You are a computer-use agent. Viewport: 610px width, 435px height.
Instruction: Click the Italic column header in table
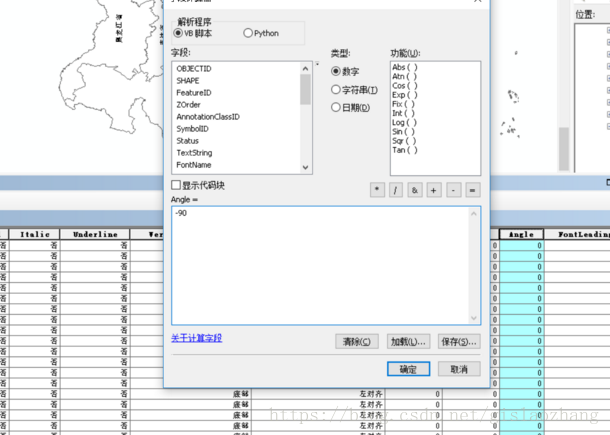35,234
